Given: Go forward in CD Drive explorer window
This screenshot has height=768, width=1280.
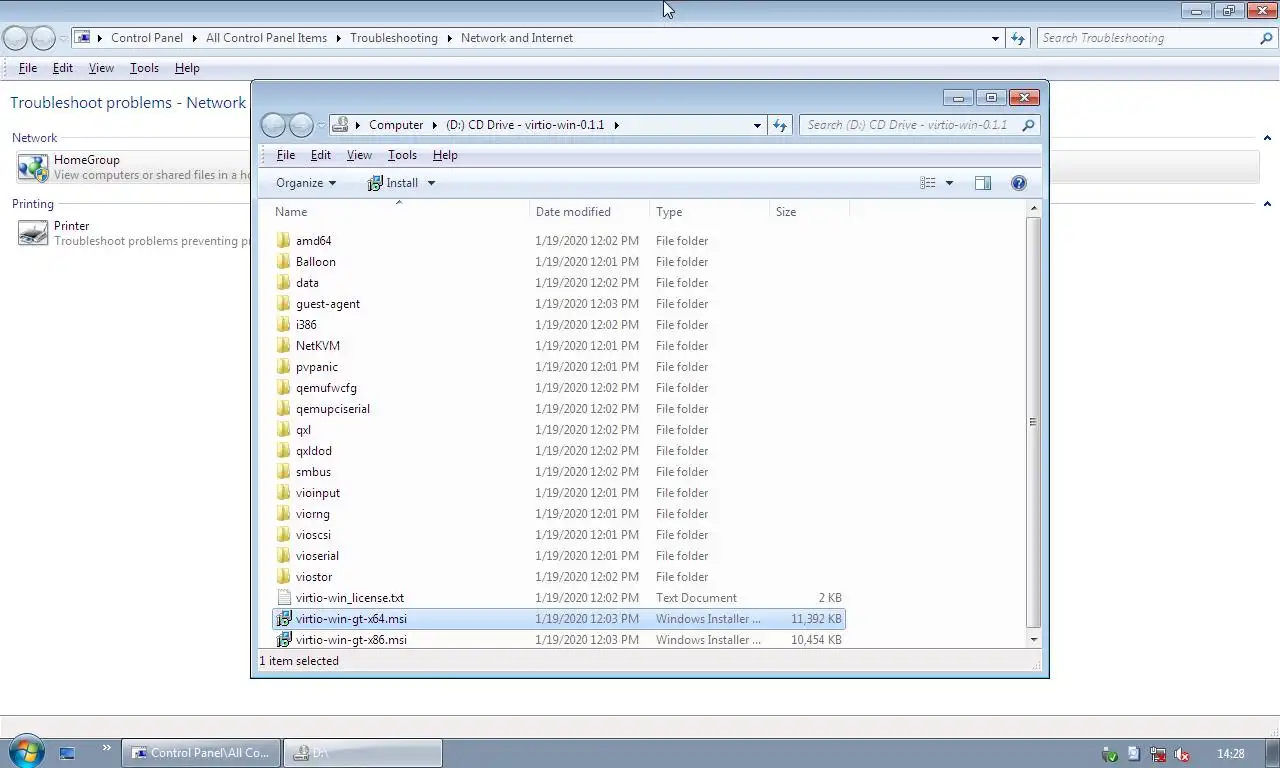Looking at the screenshot, I should coord(301,125).
